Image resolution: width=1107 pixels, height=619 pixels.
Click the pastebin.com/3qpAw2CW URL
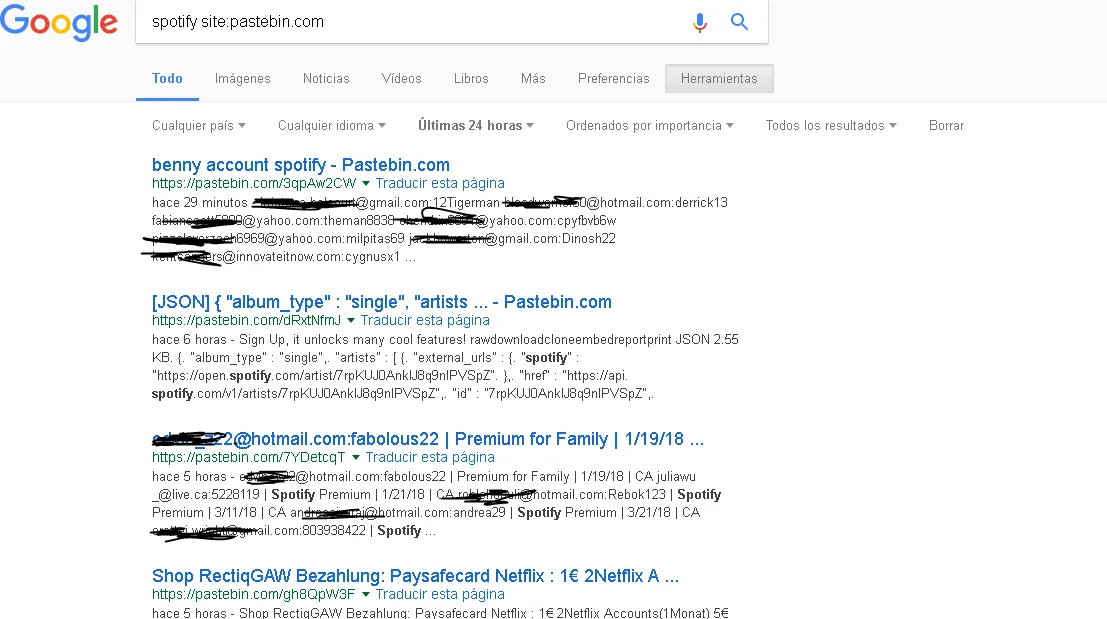[254, 184]
